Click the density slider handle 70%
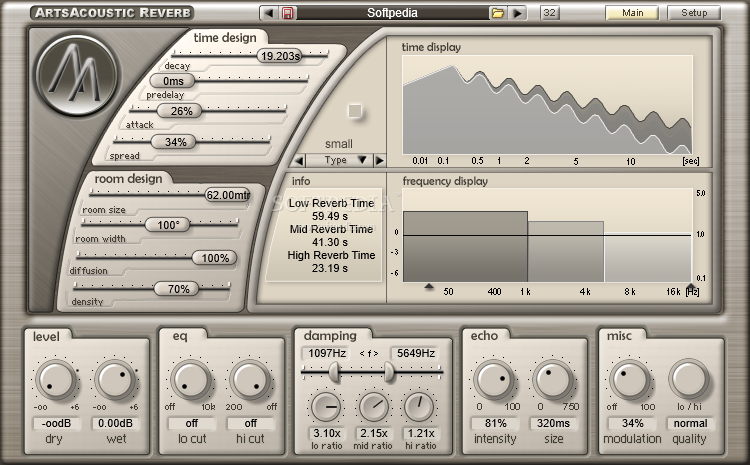This screenshot has width=750, height=465. [x=177, y=289]
